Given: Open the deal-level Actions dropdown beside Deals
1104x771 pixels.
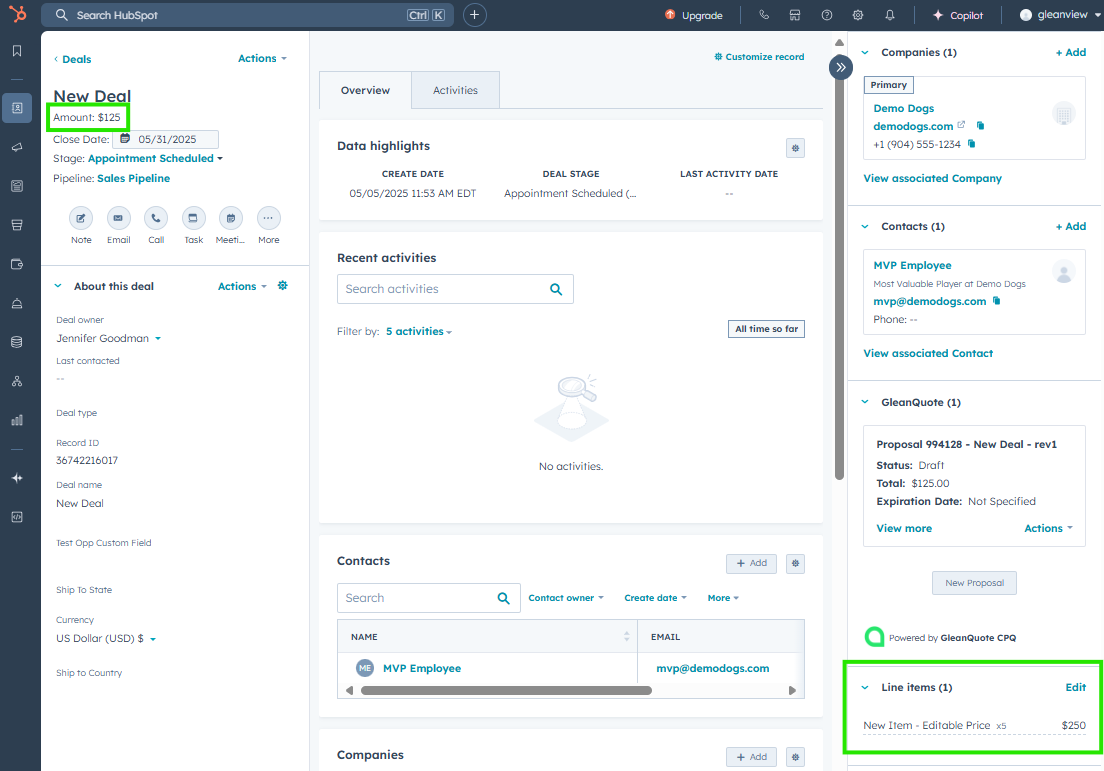Looking at the screenshot, I should [x=262, y=58].
